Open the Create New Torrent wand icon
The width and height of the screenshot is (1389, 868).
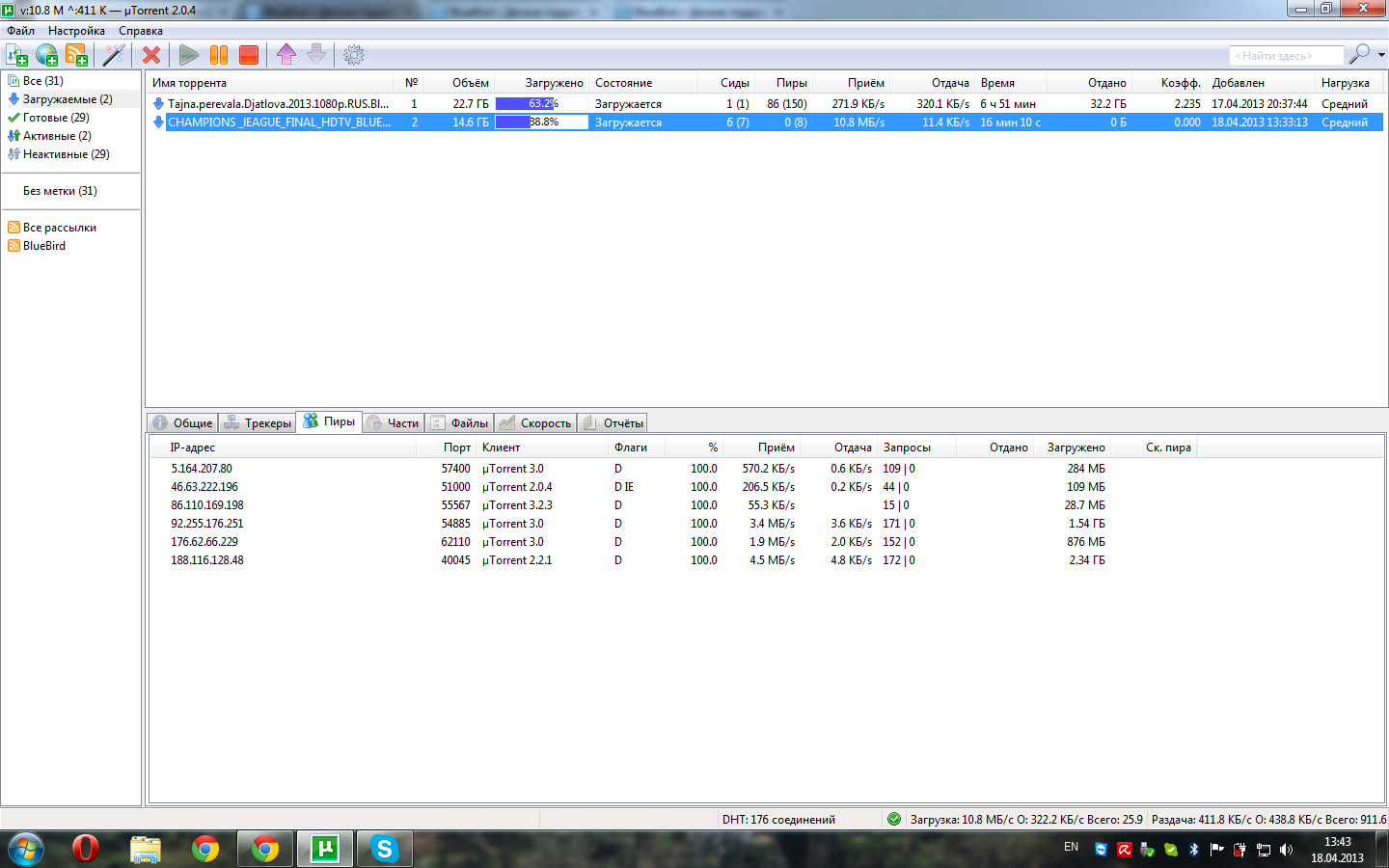coord(114,55)
